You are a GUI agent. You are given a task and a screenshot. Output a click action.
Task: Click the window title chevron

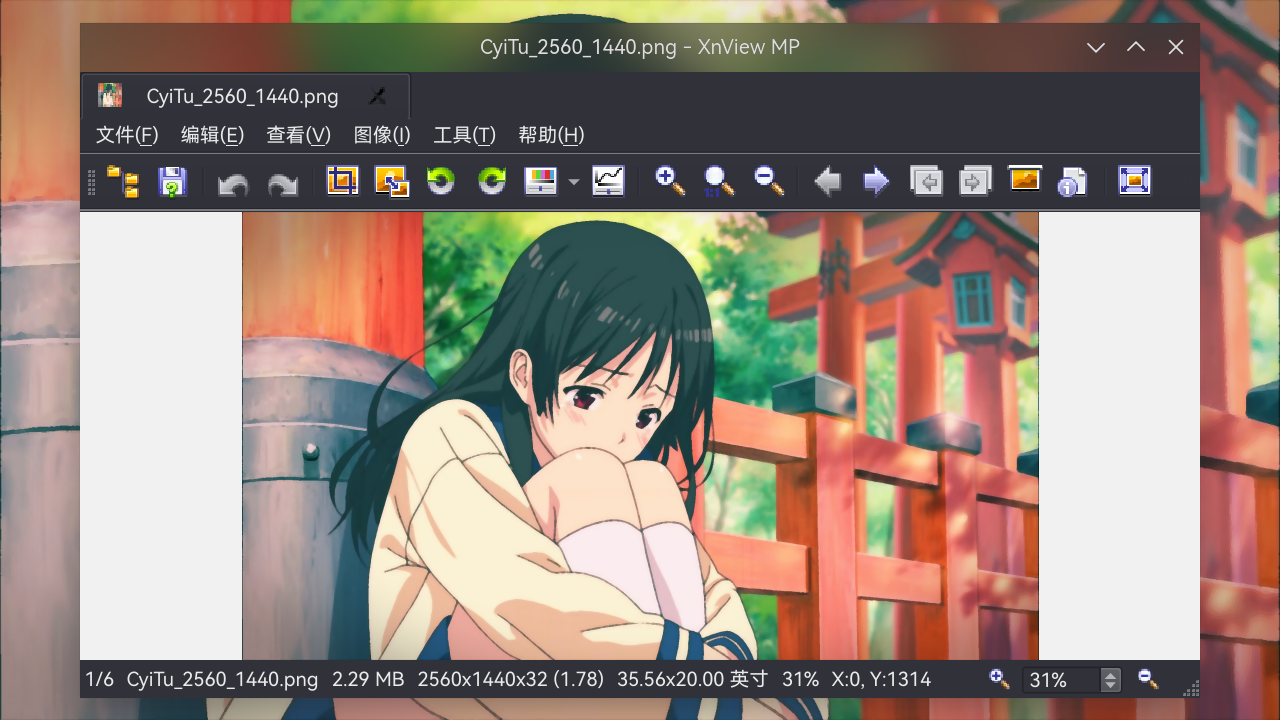[1096, 47]
